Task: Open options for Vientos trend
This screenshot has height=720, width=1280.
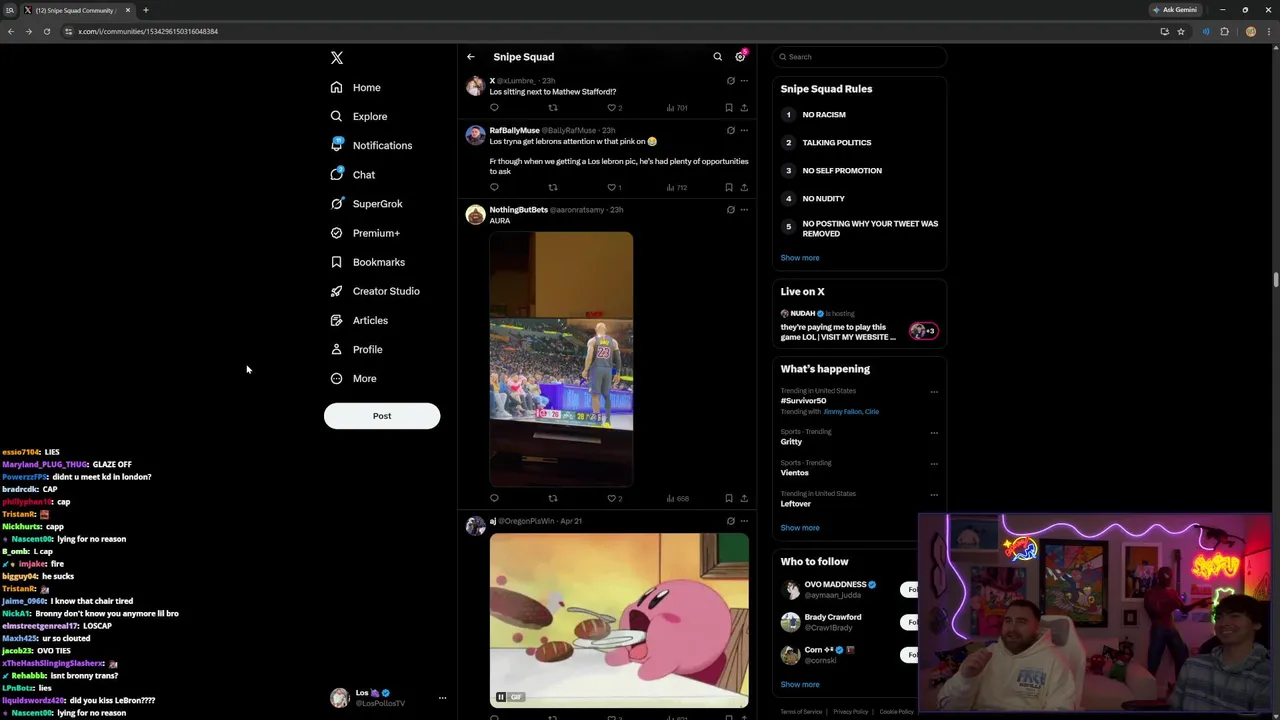Action: [934, 463]
